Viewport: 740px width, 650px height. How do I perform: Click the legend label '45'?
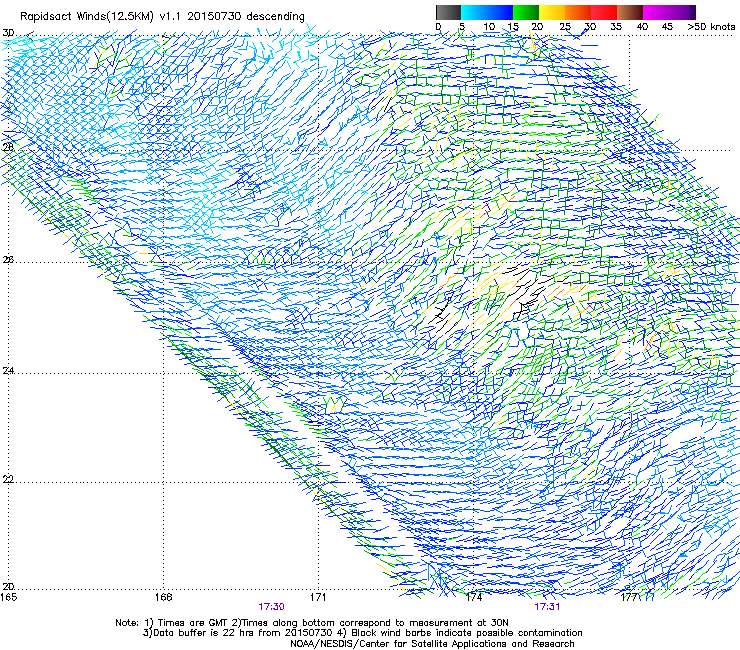[667, 26]
